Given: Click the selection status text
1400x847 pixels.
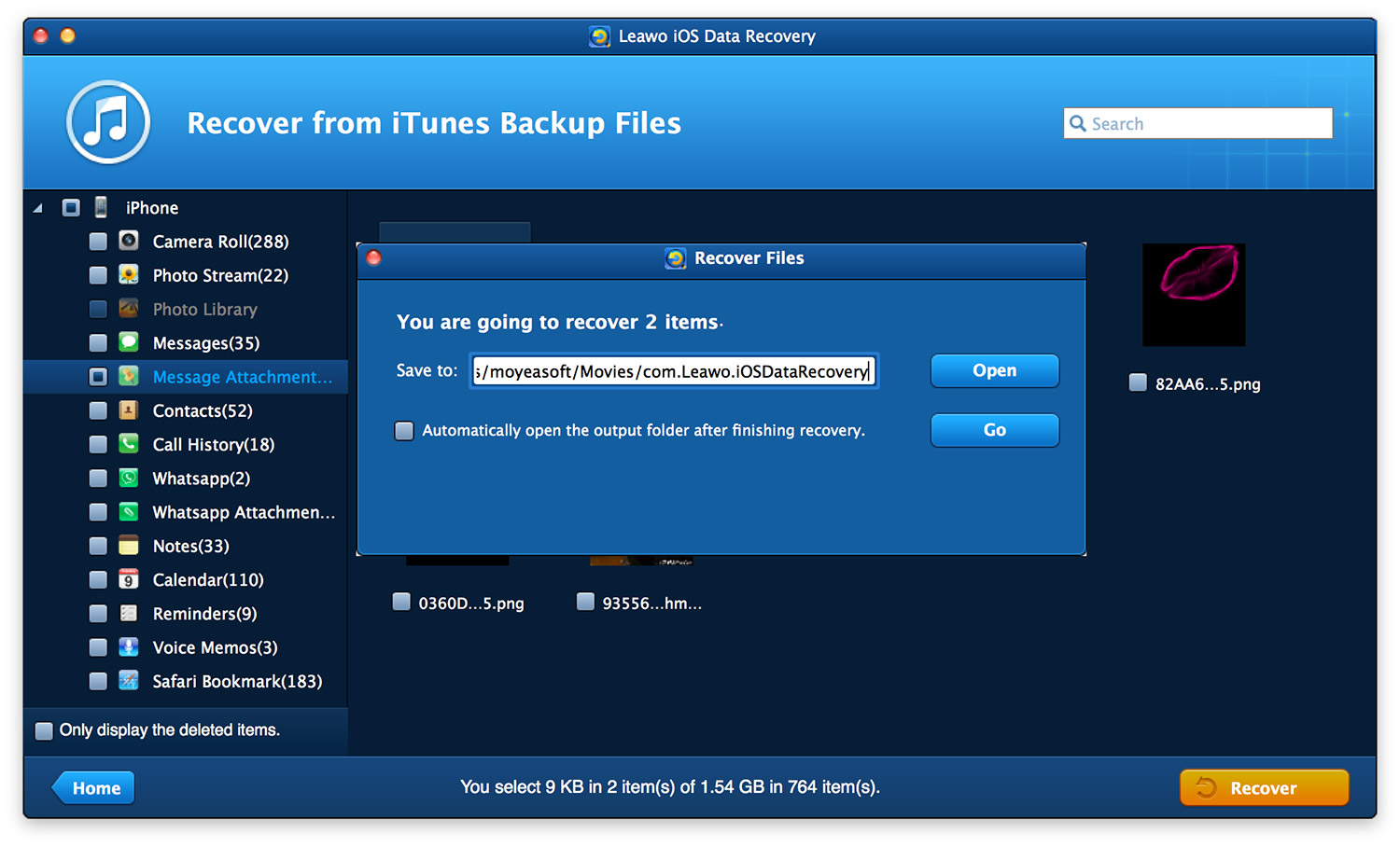Looking at the screenshot, I should pyautogui.click(x=670, y=787).
